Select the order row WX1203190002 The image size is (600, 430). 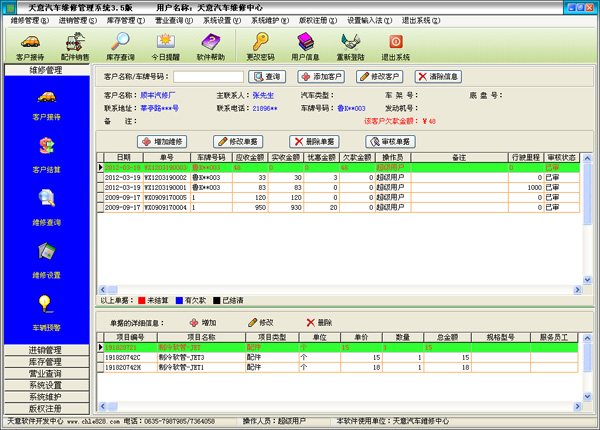point(166,177)
